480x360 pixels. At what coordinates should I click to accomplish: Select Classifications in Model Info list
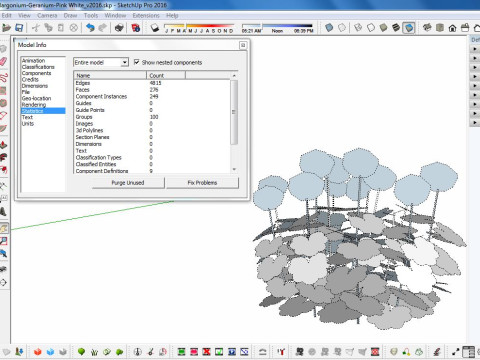point(38,67)
